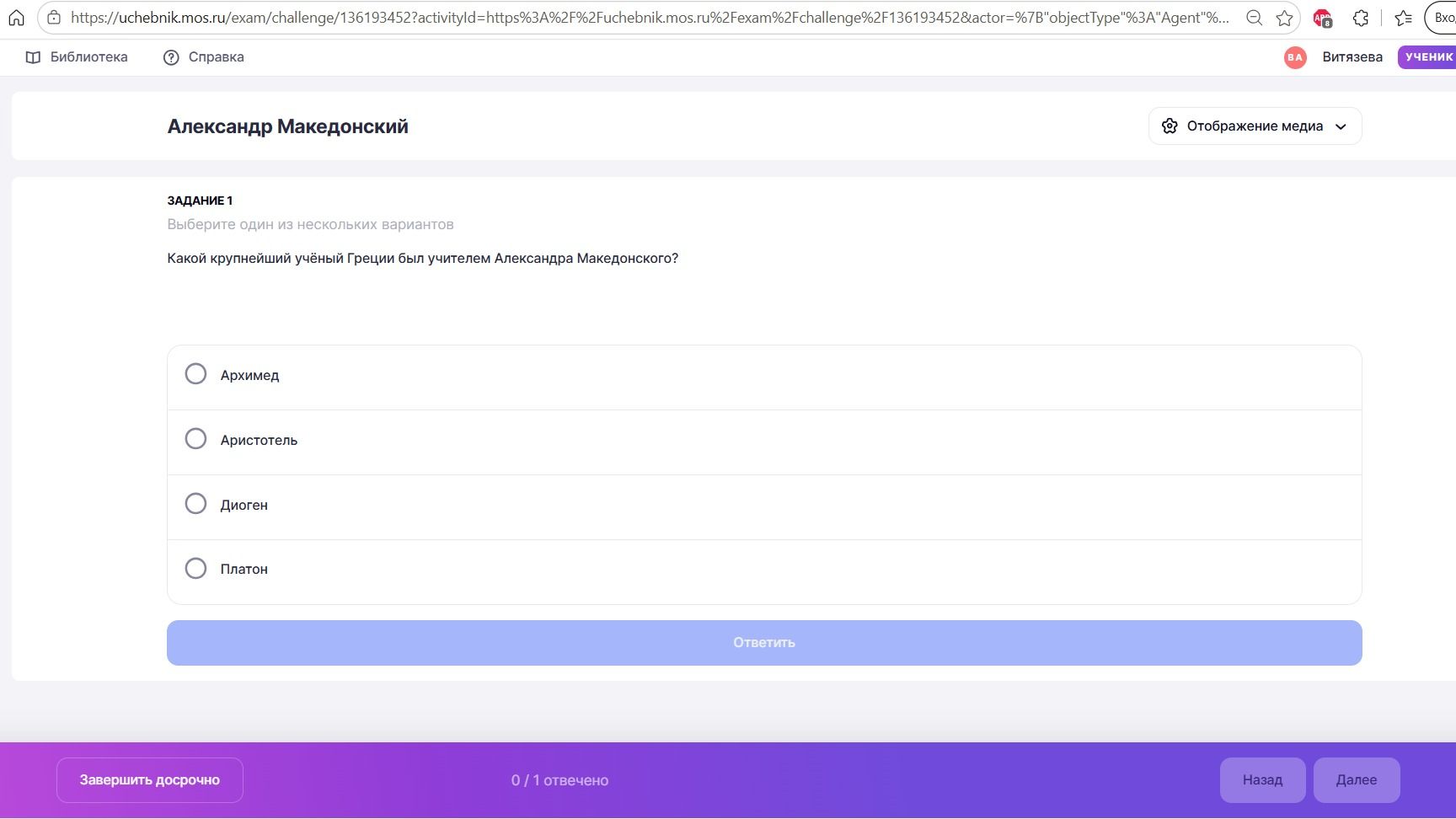Screen dimensions: 1456x819
Task: Click the browser home icon
Action: point(16,18)
